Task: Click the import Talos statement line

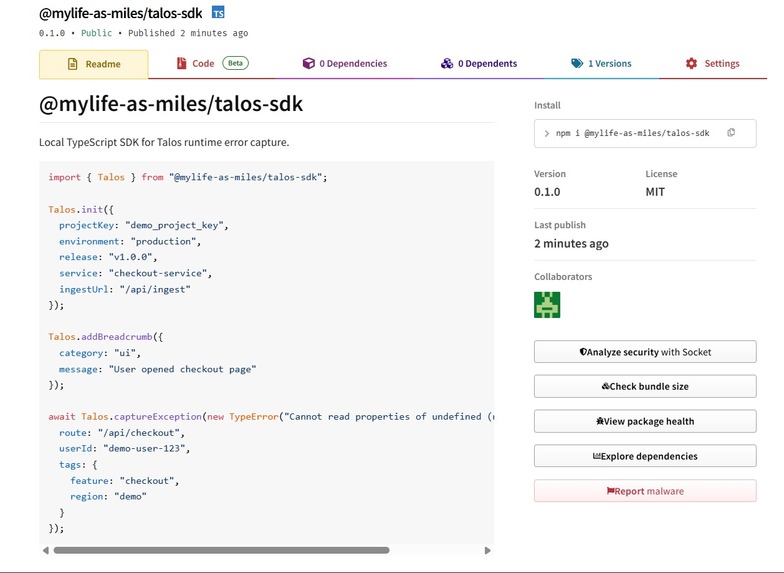Action: (188, 178)
